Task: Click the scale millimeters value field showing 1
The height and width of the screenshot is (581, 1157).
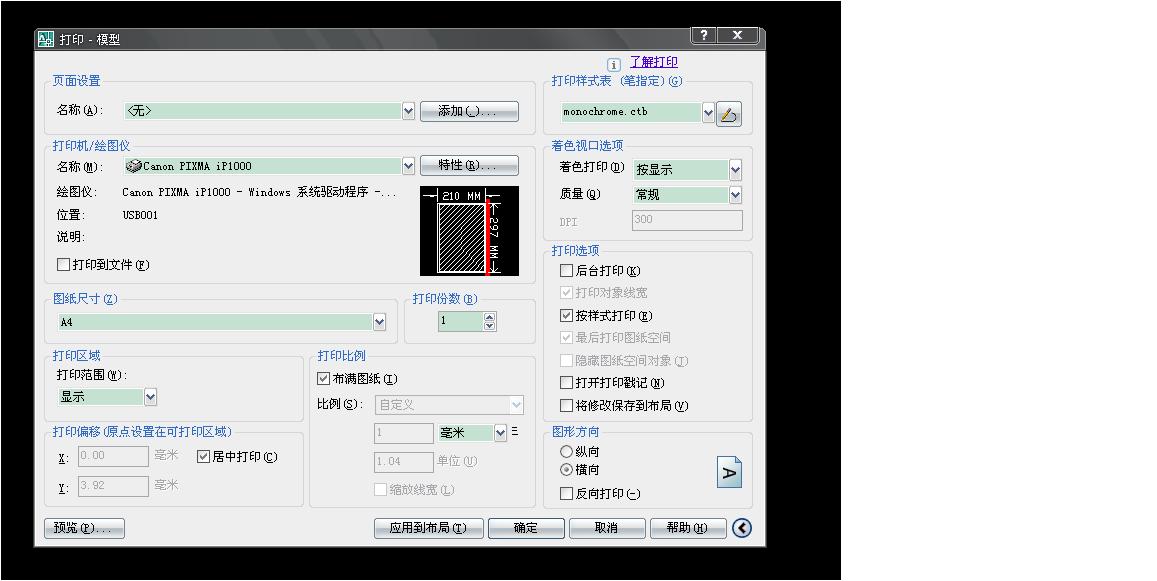Action: (404, 433)
